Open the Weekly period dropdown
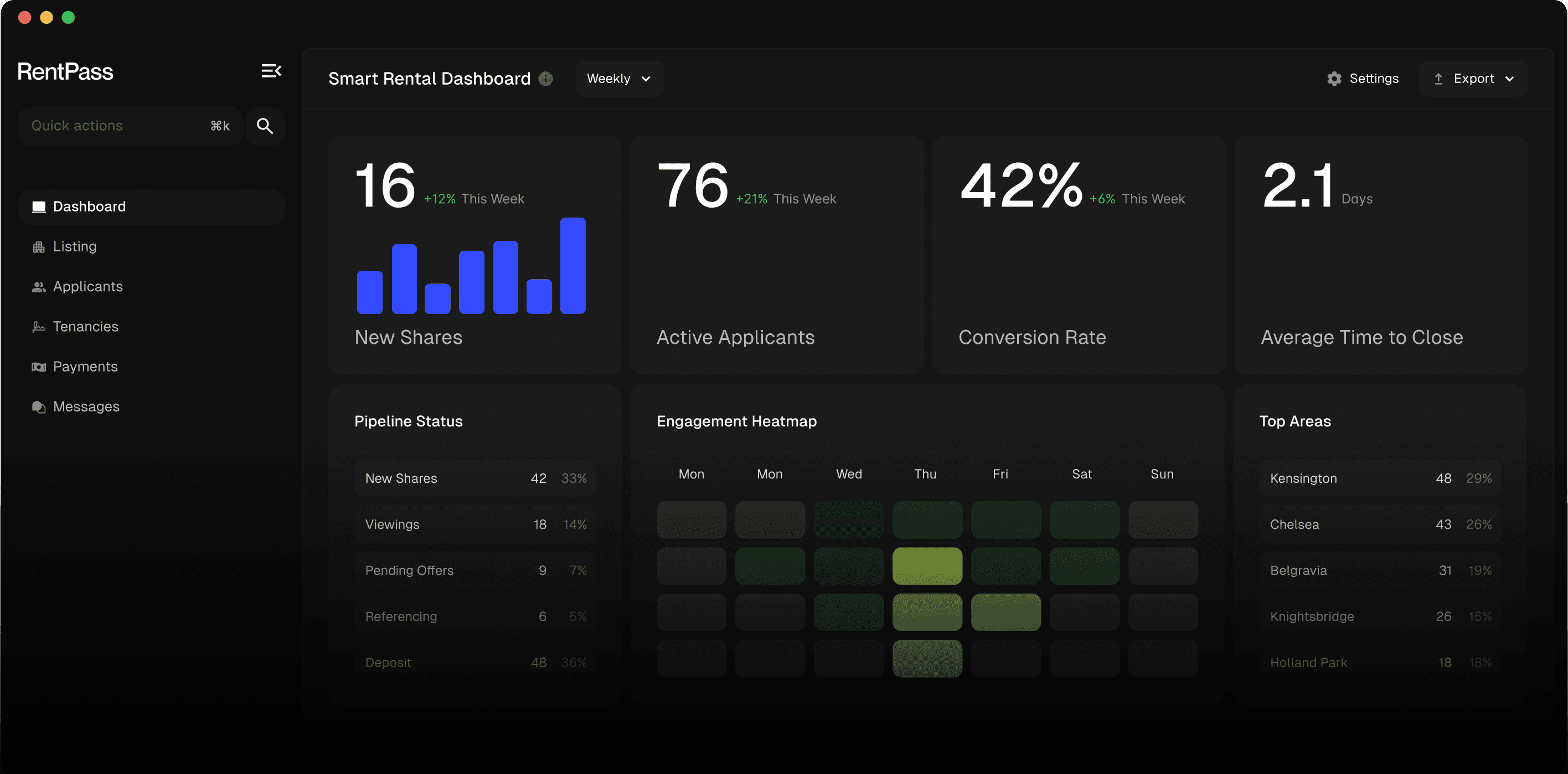The width and height of the screenshot is (1568, 774). (619, 79)
